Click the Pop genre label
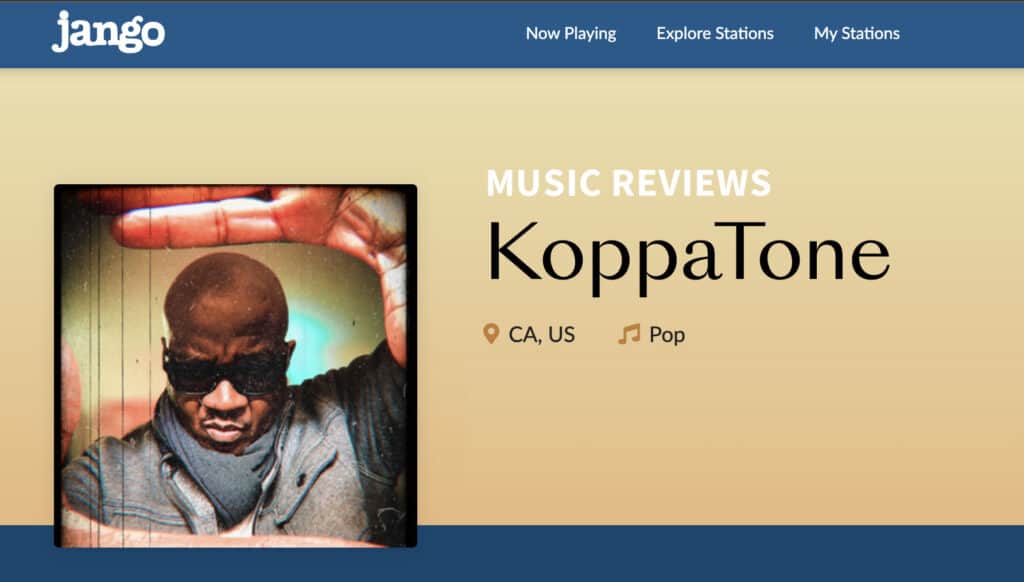This screenshot has height=582, width=1024. (667, 335)
